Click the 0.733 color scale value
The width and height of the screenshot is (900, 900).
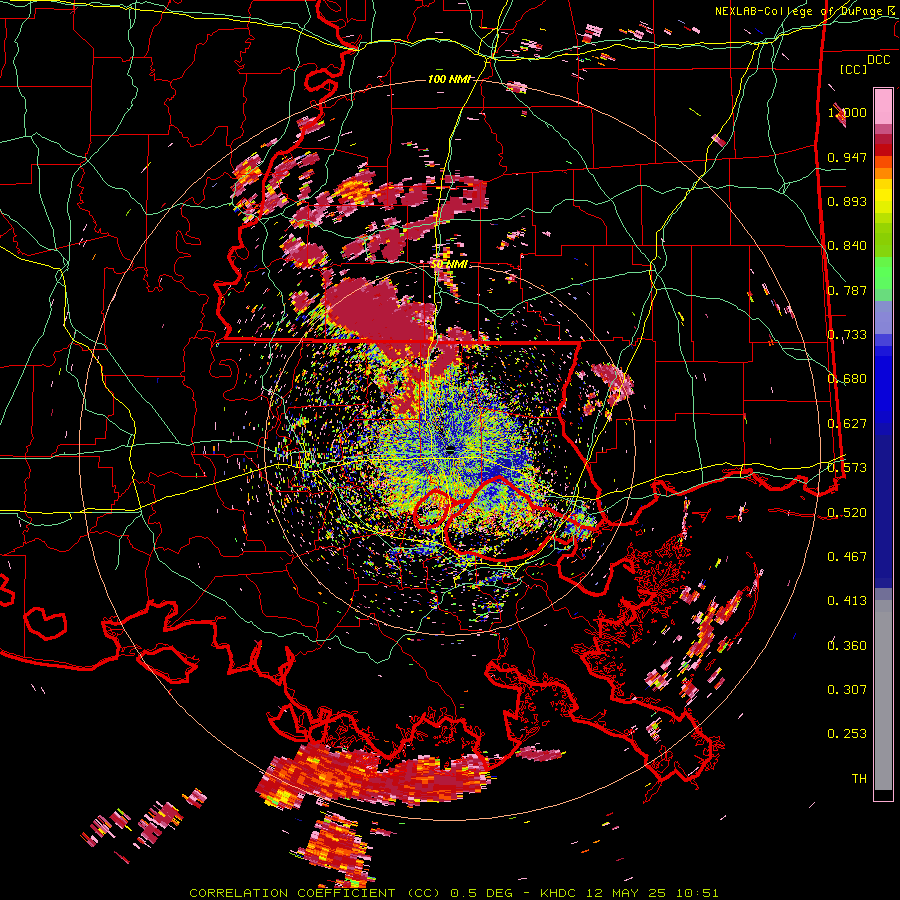(x=847, y=335)
